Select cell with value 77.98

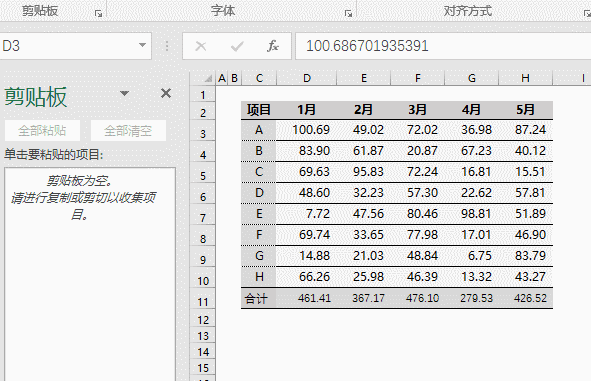click(x=418, y=235)
